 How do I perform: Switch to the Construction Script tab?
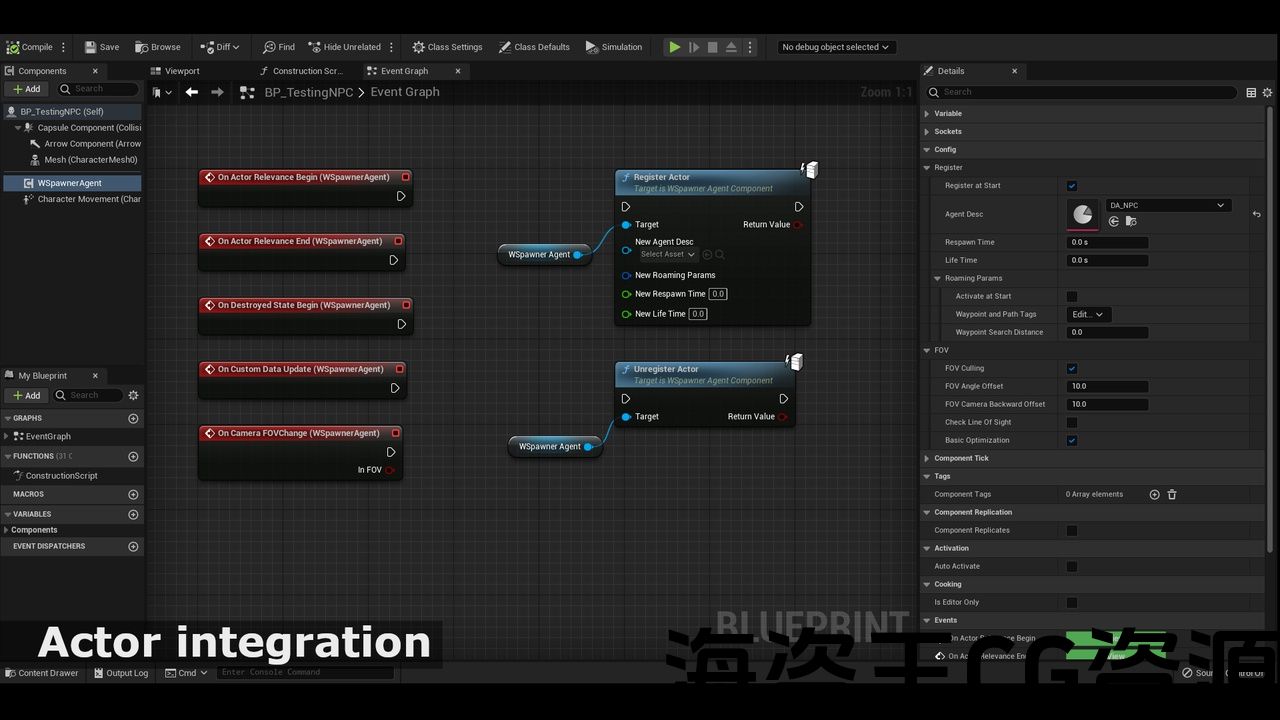pyautogui.click(x=305, y=71)
